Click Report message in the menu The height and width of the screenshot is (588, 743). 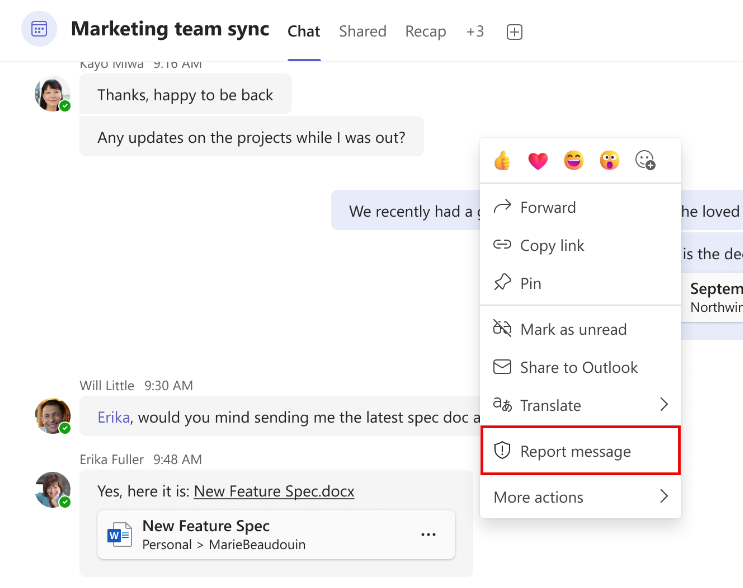(x=575, y=452)
